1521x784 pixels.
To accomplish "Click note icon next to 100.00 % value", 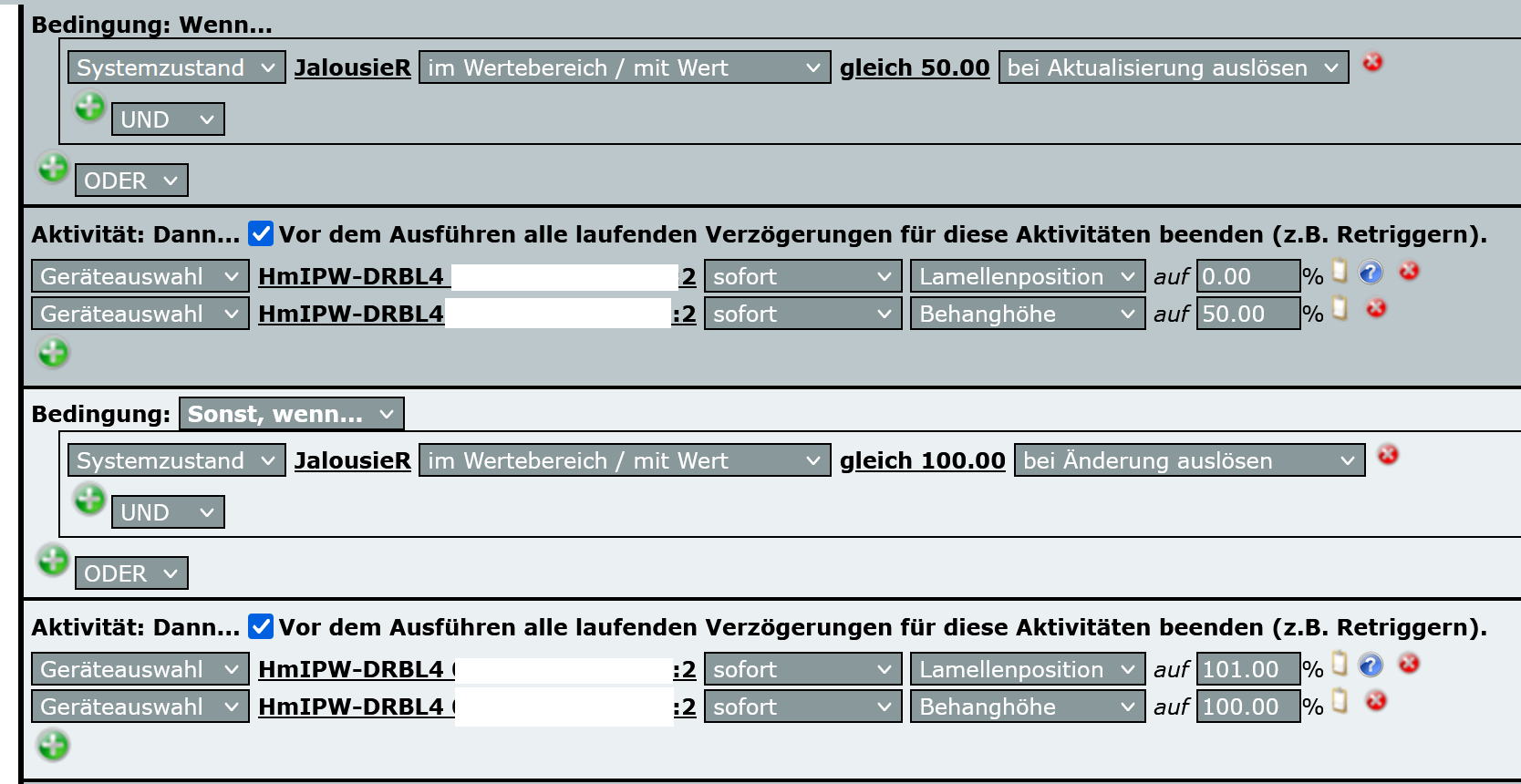I will [1340, 700].
